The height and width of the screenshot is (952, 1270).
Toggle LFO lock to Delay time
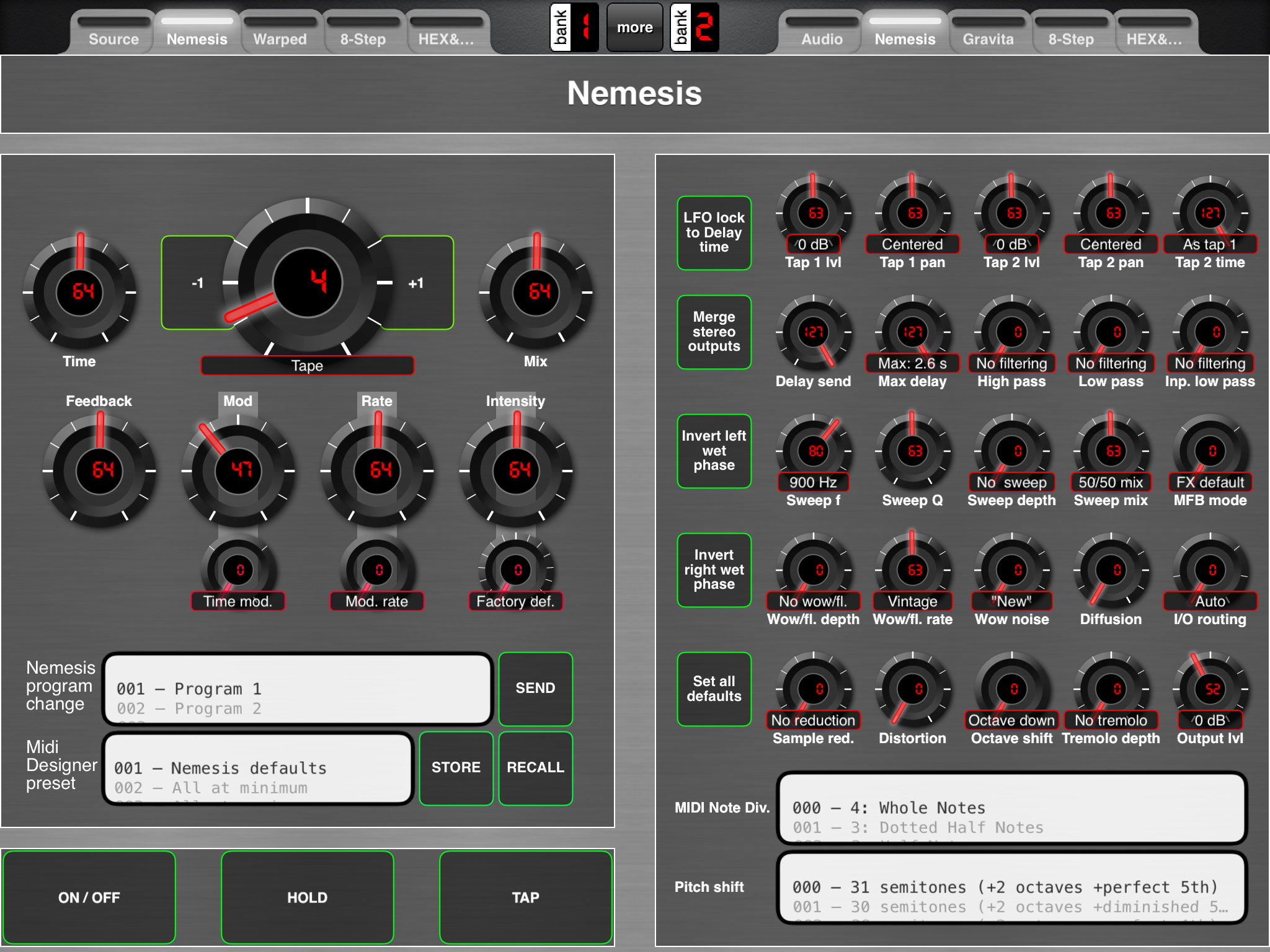714,233
